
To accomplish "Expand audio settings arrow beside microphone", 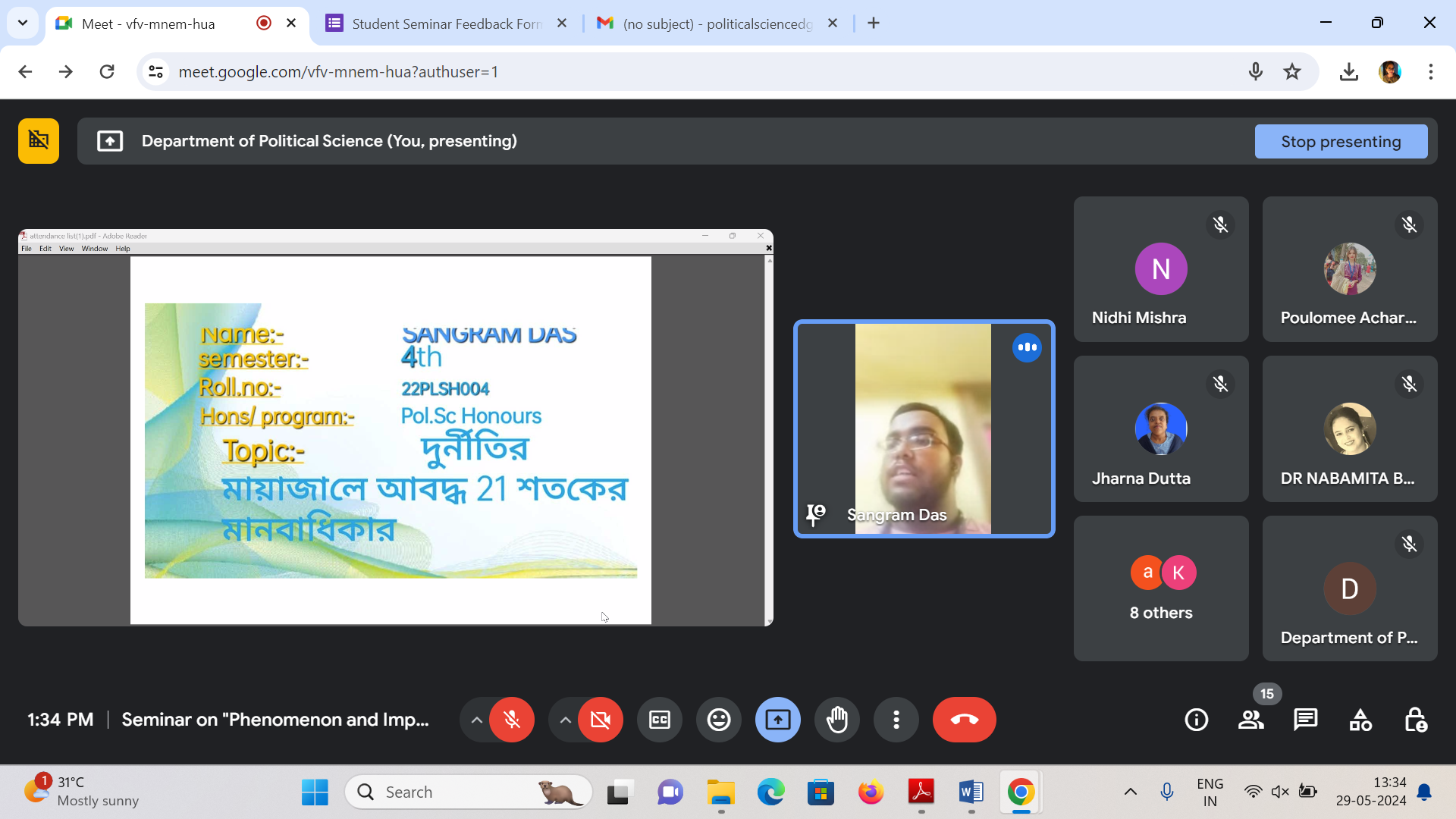I will tap(476, 720).
